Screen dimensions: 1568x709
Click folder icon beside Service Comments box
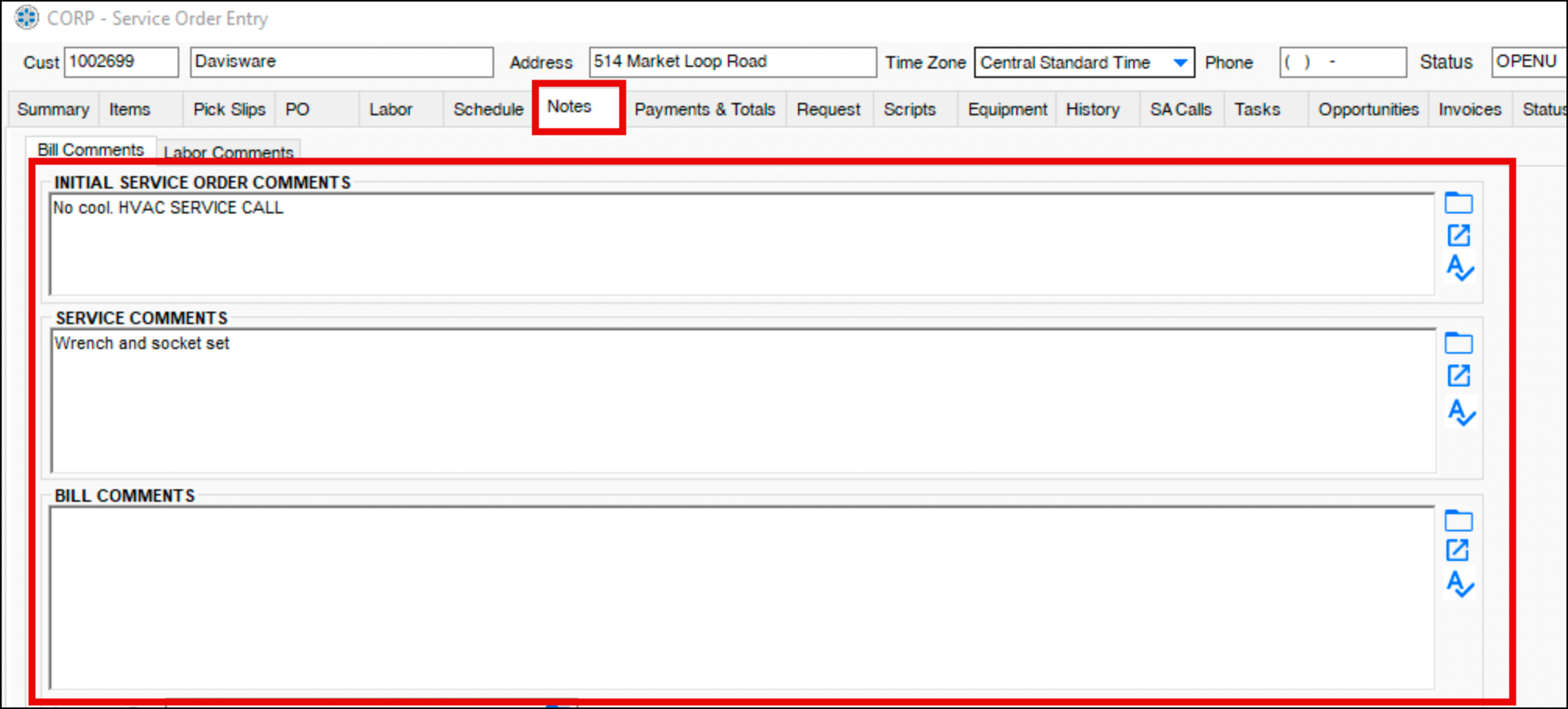pos(1458,343)
